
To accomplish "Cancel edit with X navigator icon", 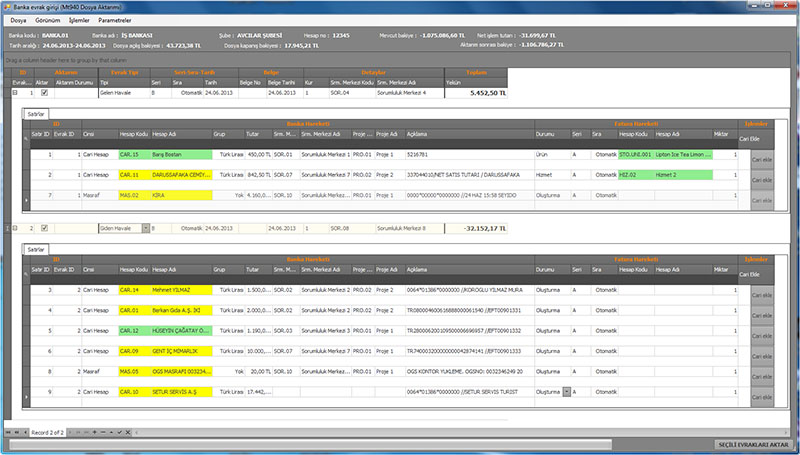I will (x=128, y=433).
